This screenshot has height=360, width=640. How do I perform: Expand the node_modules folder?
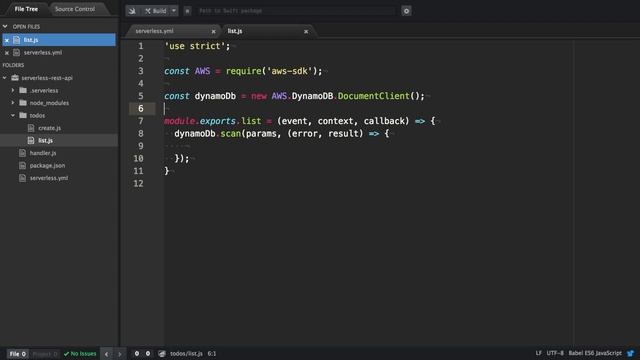tap(13, 103)
